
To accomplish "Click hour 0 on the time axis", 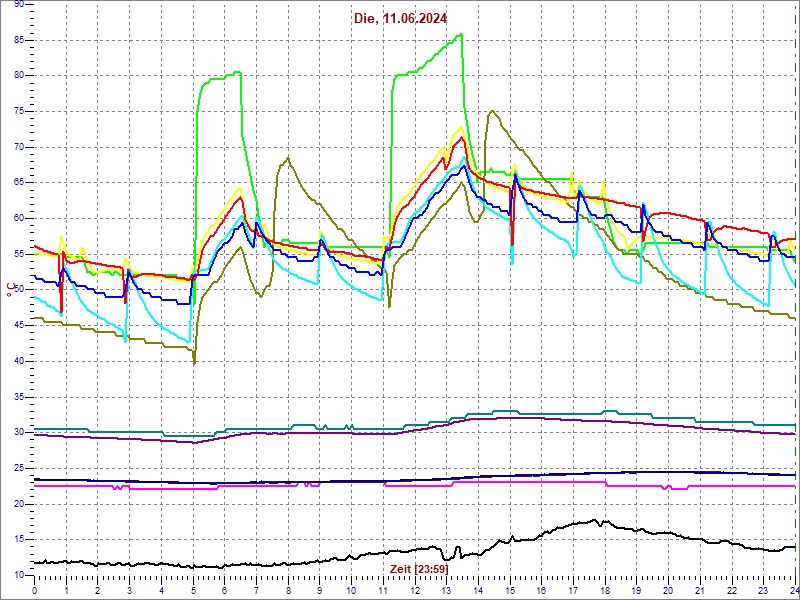I will tap(35, 589).
